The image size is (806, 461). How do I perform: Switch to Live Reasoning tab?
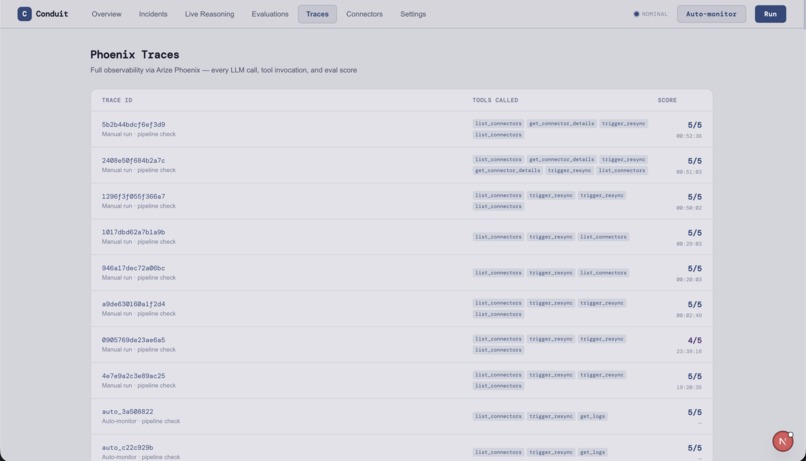tap(209, 14)
